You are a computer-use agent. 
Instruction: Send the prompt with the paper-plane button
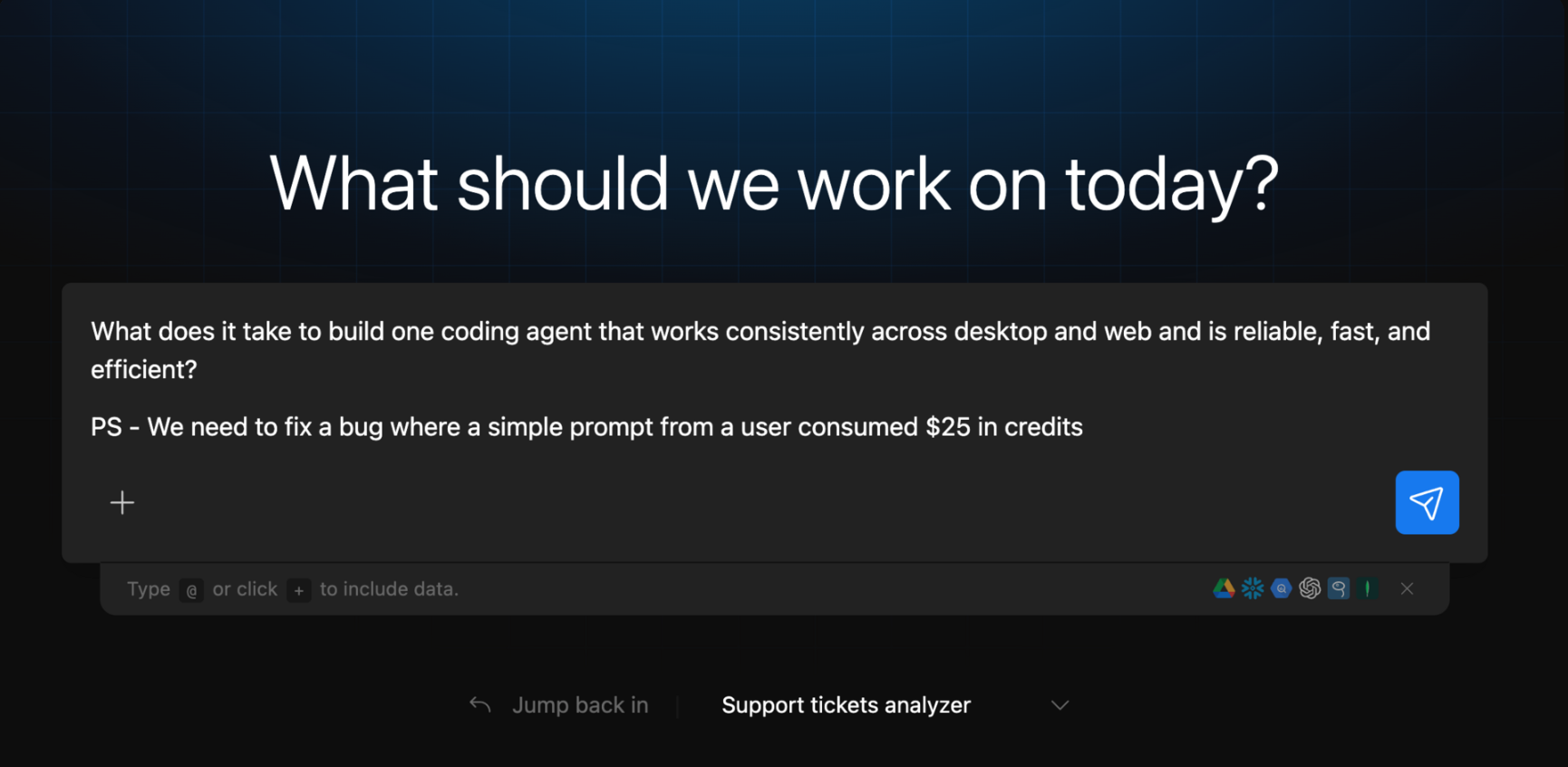coord(1427,502)
